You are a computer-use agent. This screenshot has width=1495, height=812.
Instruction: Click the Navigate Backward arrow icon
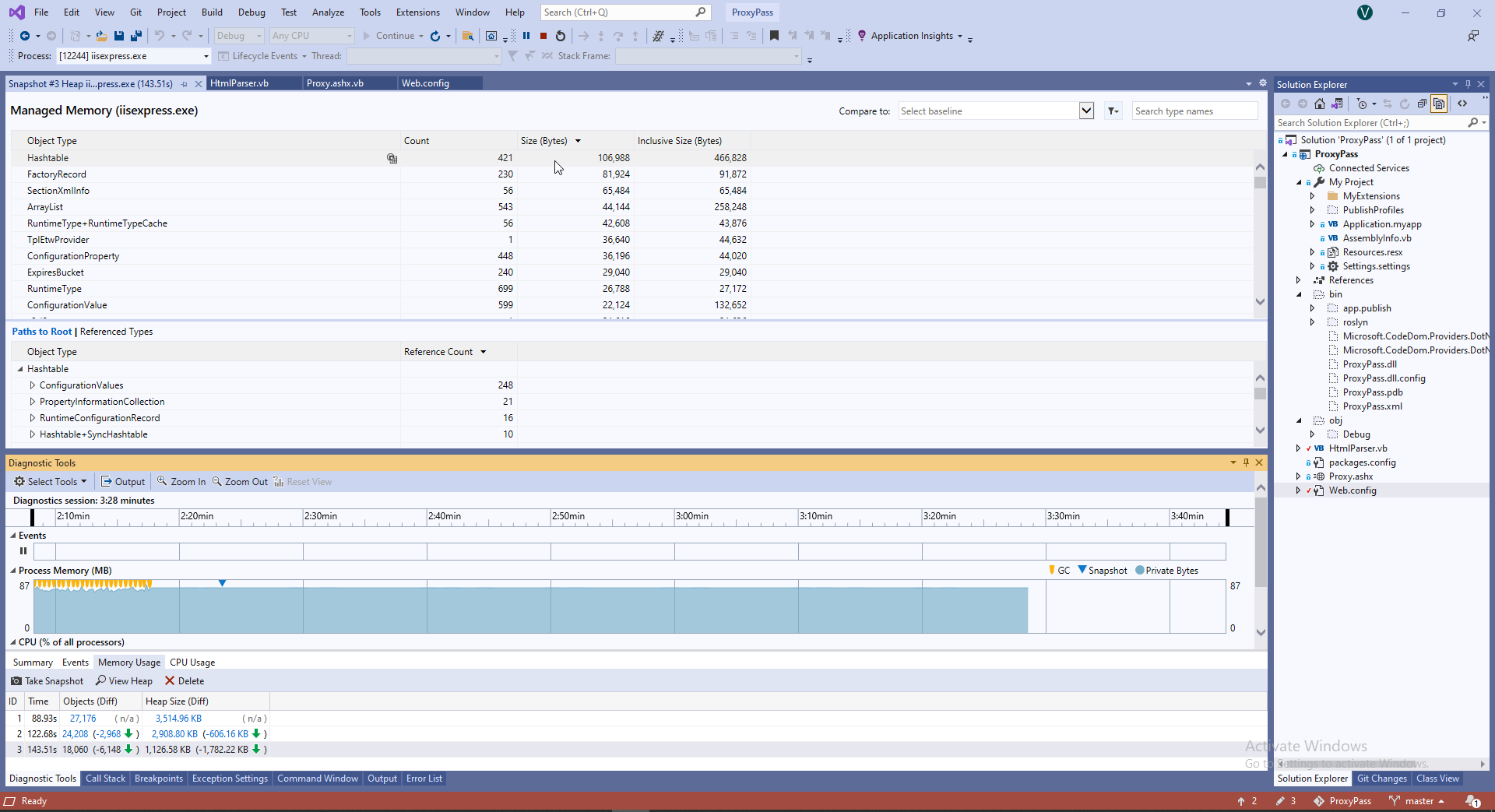25,36
